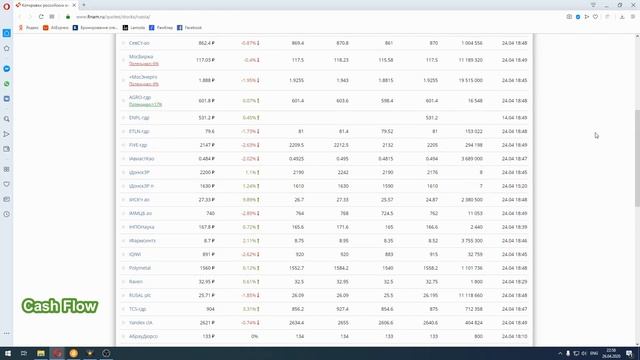Click the address bar URL field

113,17
